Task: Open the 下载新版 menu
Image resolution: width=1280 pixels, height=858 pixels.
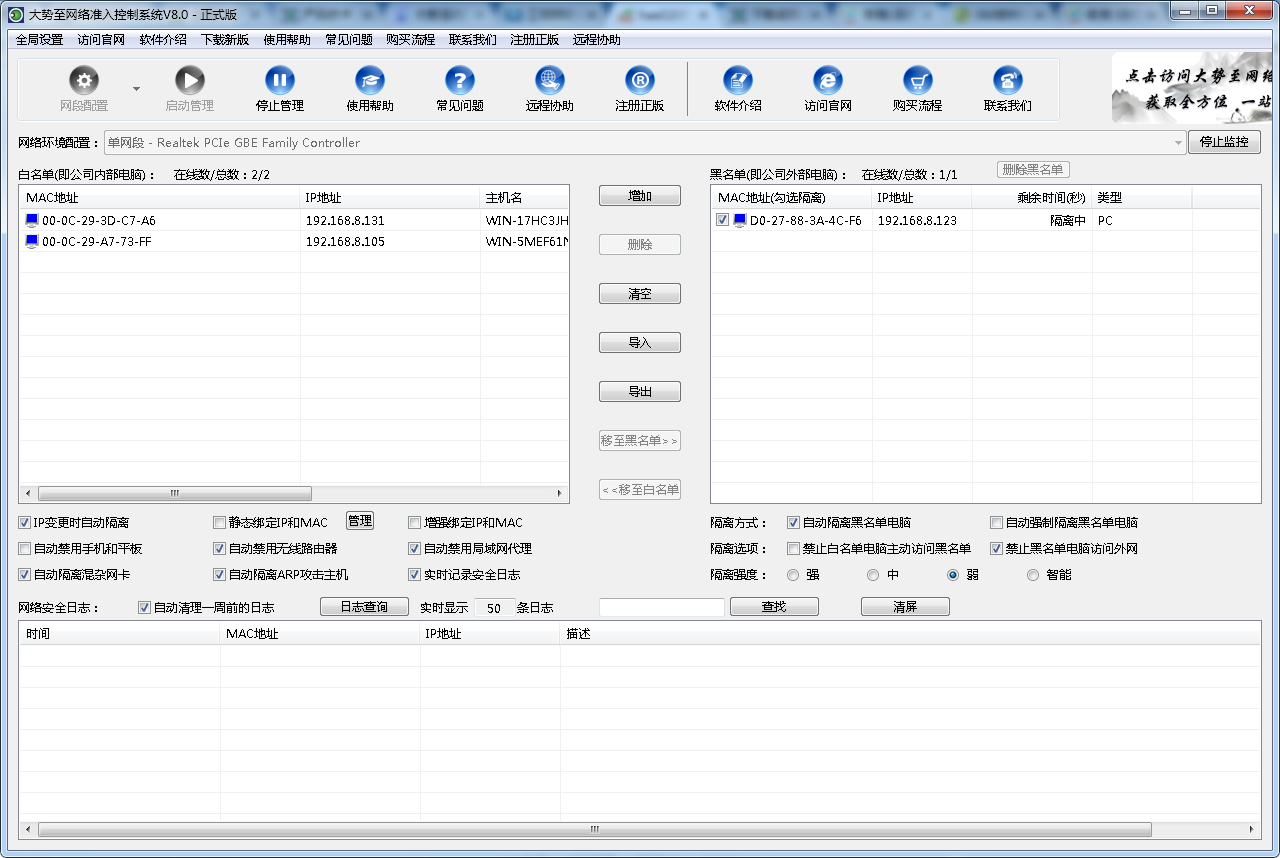Action: click(x=225, y=40)
